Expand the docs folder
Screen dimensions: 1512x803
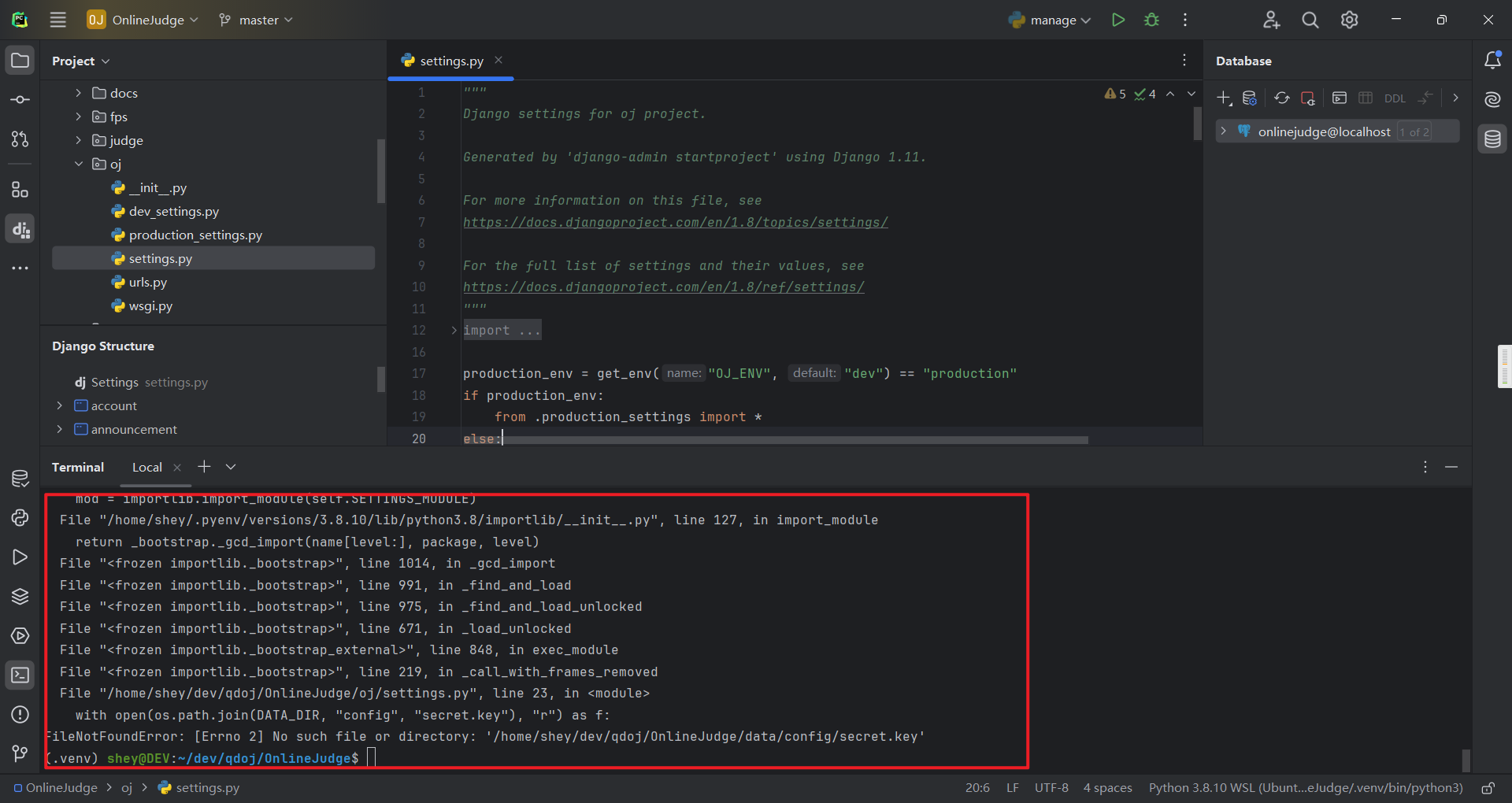click(x=78, y=93)
